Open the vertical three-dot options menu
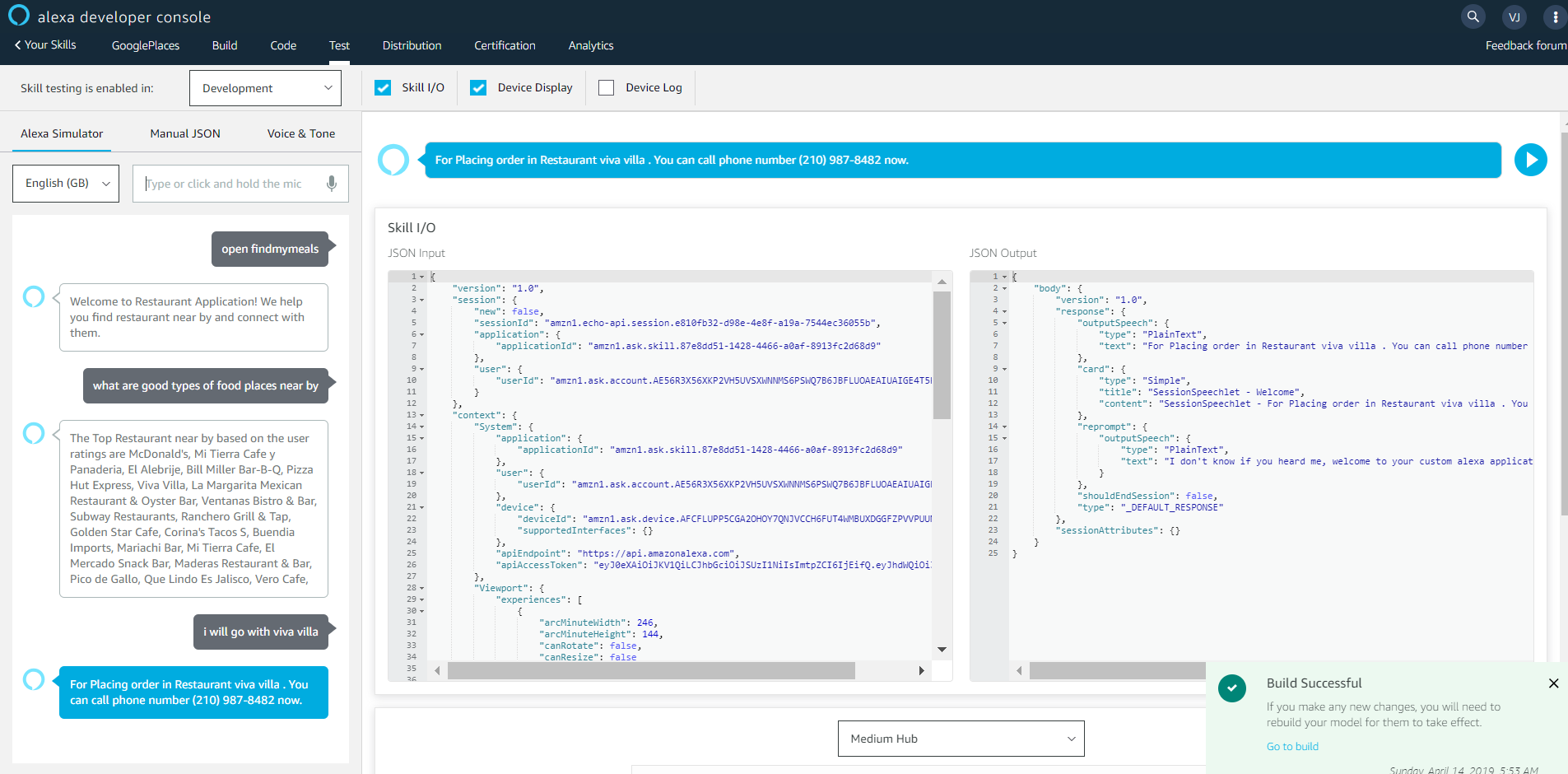1568x774 pixels. [1555, 16]
